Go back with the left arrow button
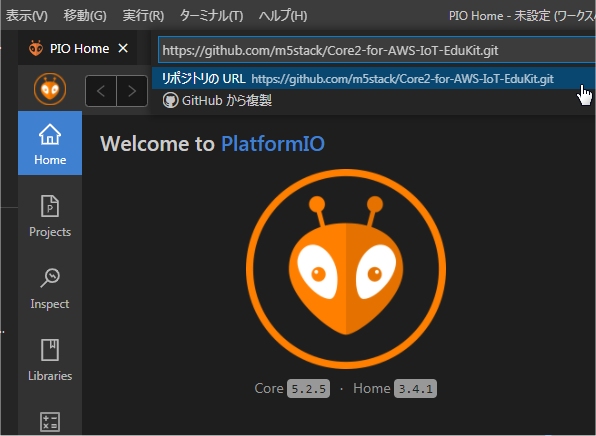 [101, 91]
